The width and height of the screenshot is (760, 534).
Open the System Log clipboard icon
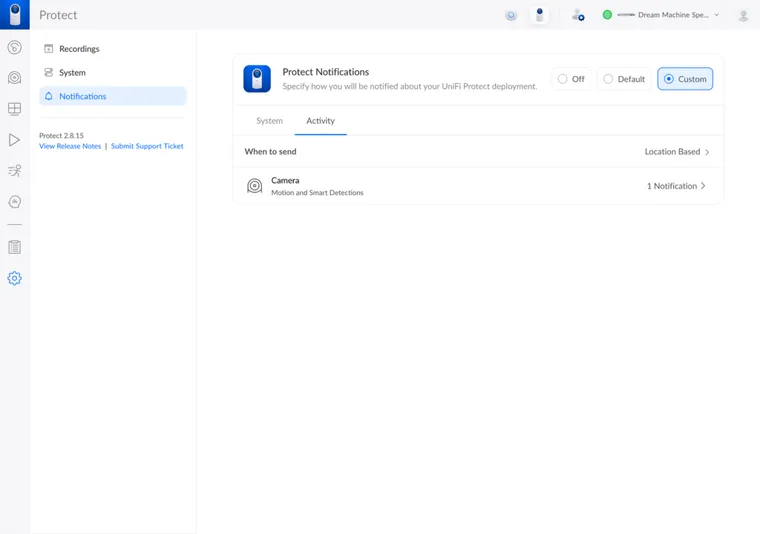15,247
